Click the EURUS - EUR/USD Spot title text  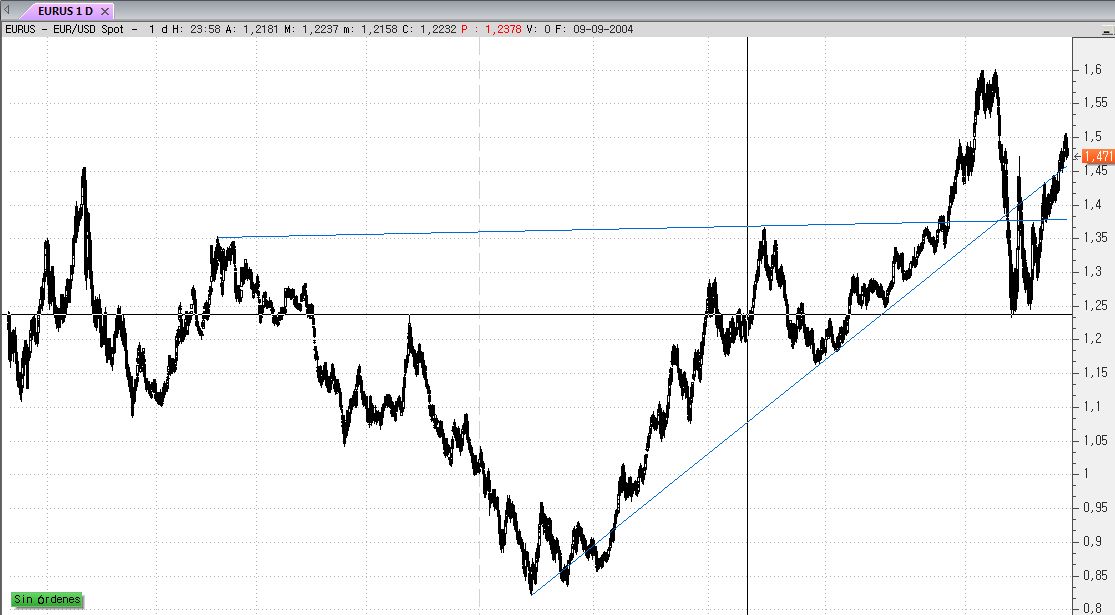pyautogui.click(x=64, y=29)
